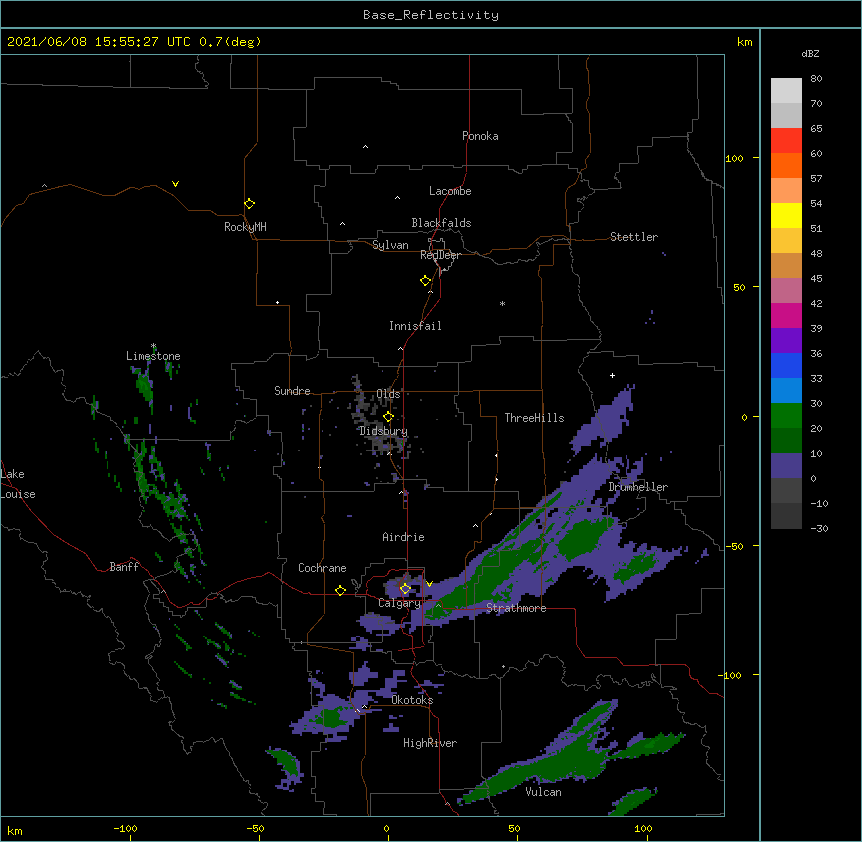This screenshot has width=862, height=842.
Task: Click the Base_Reflectivity title text
Action: click(431, 15)
